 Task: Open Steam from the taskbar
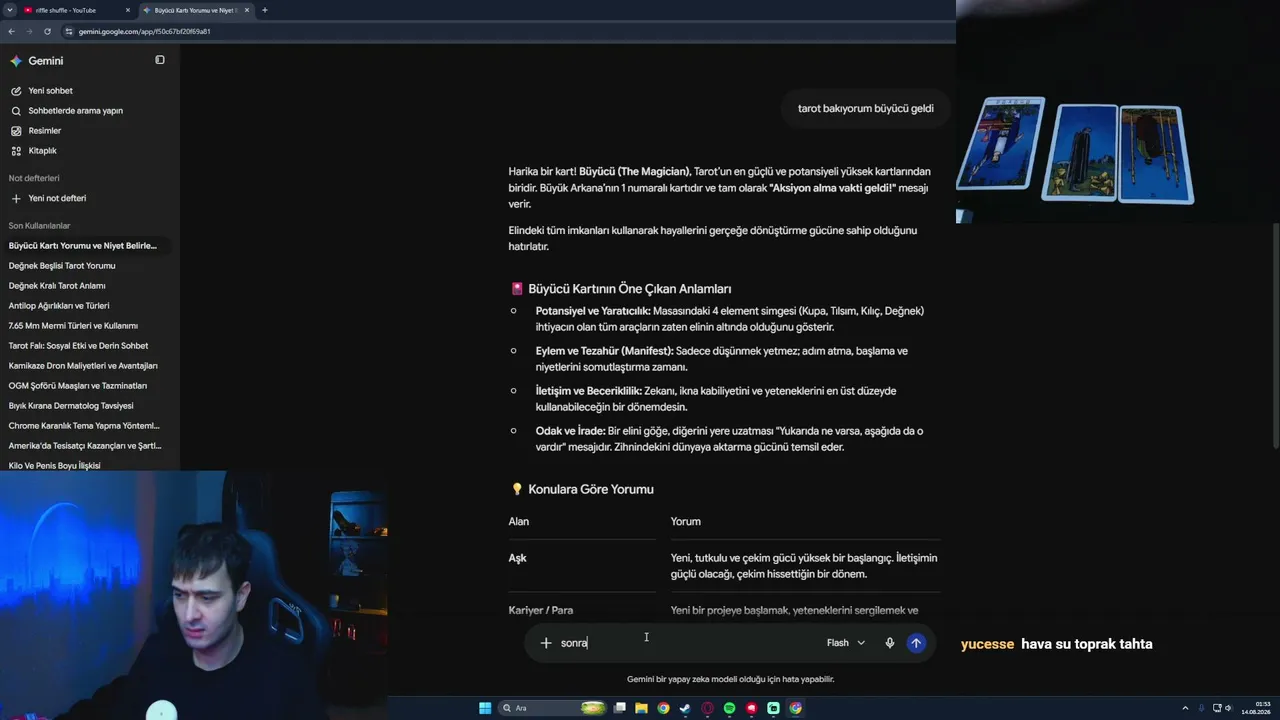[685, 708]
